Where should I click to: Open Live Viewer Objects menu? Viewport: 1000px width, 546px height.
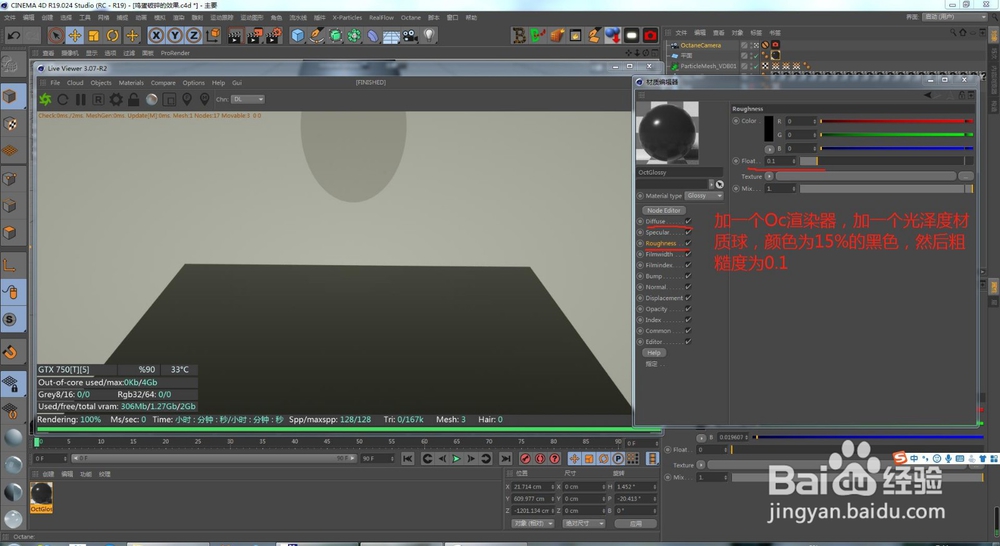coord(101,83)
